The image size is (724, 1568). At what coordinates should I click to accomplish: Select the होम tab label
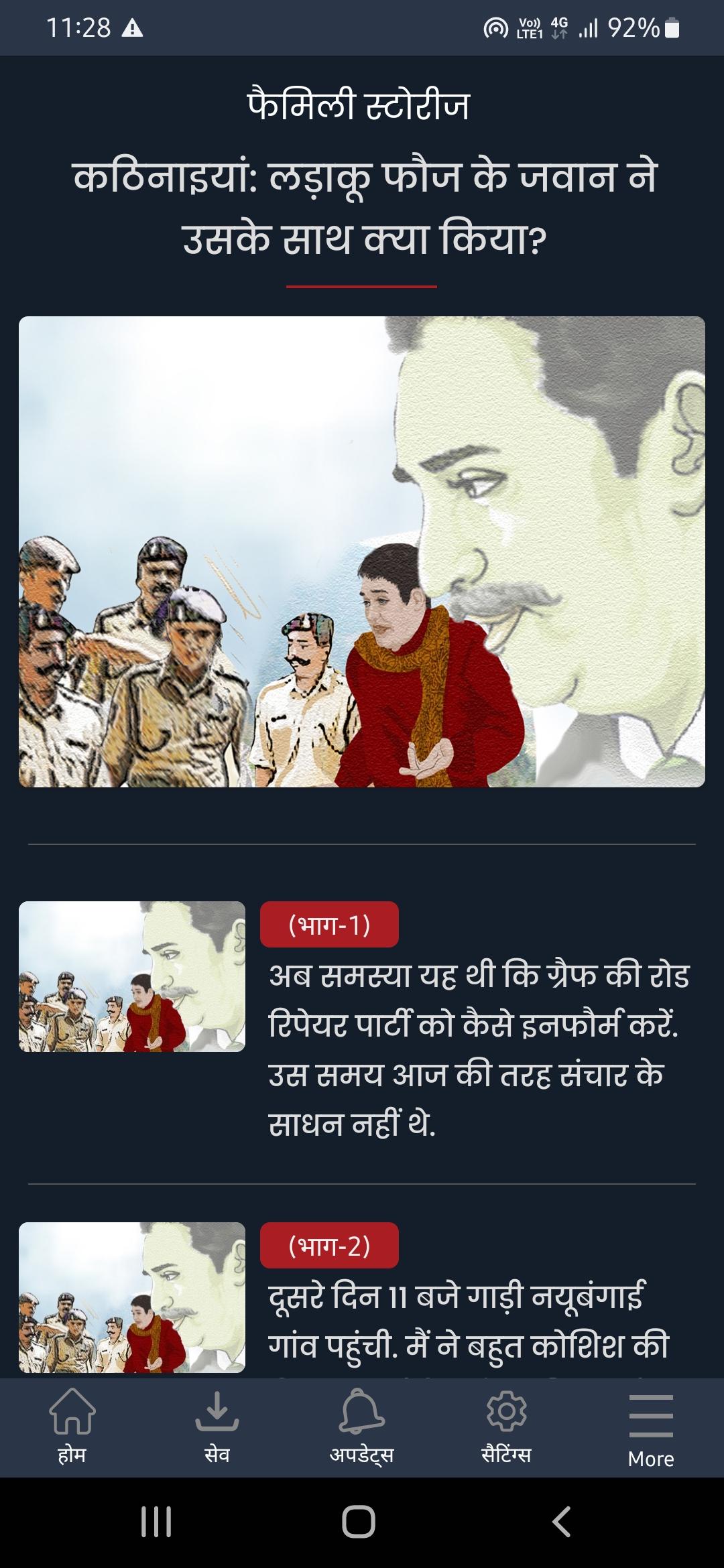[x=72, y=1455]
